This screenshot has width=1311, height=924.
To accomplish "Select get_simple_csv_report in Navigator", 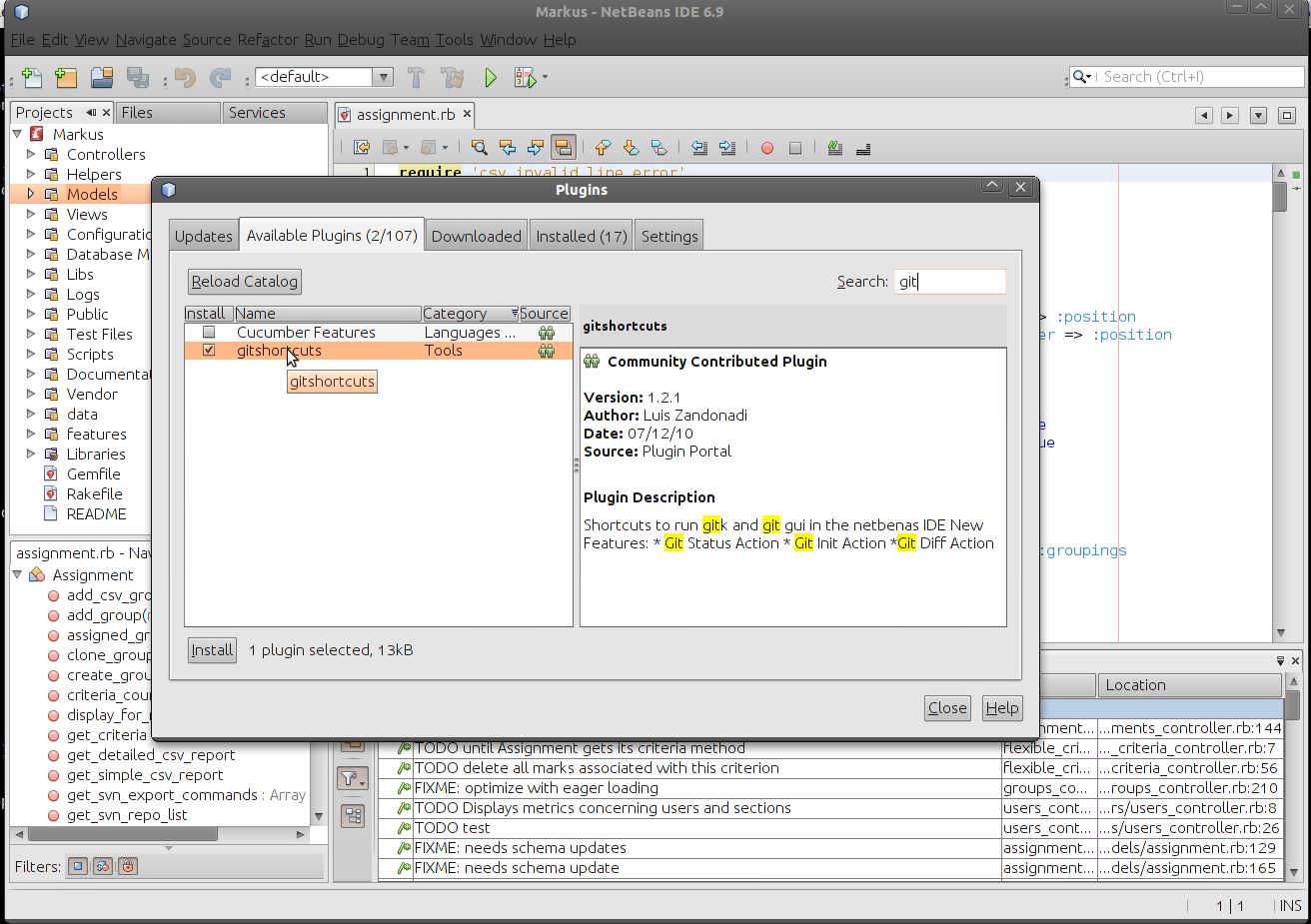I will coord(145,775).
